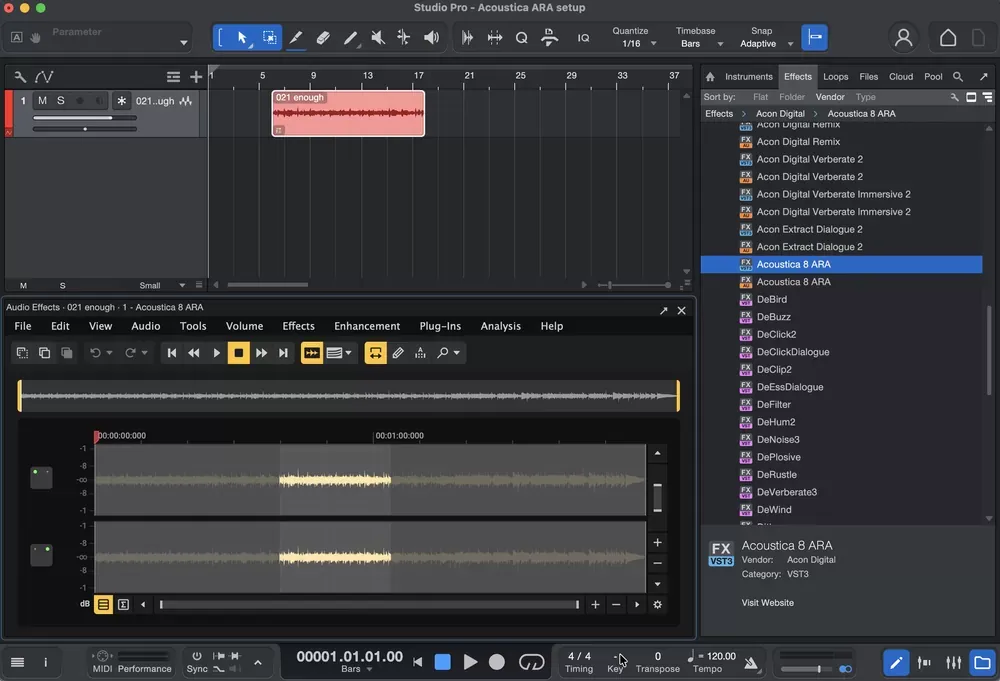
Task: Open the zoom tool dropdown arrow
Action: click(457, 353)
